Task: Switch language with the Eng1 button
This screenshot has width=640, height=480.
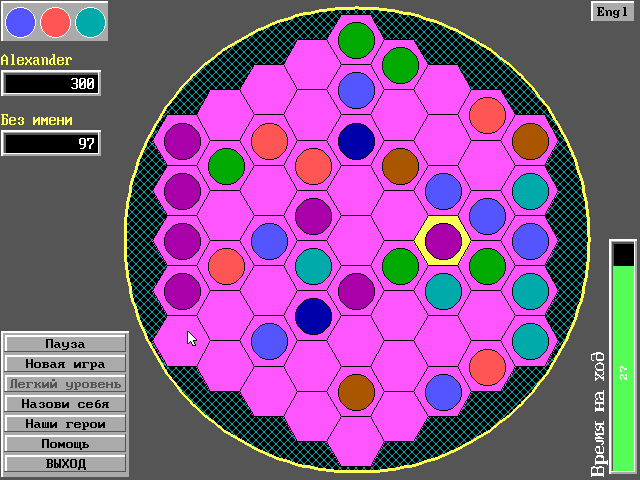Action: pyautogui.click(x=612, y=12)
